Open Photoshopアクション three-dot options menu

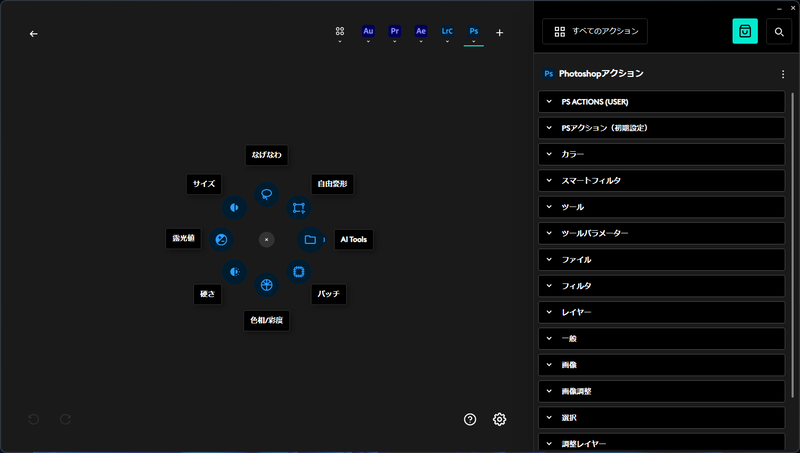click(x=783, y=74)
